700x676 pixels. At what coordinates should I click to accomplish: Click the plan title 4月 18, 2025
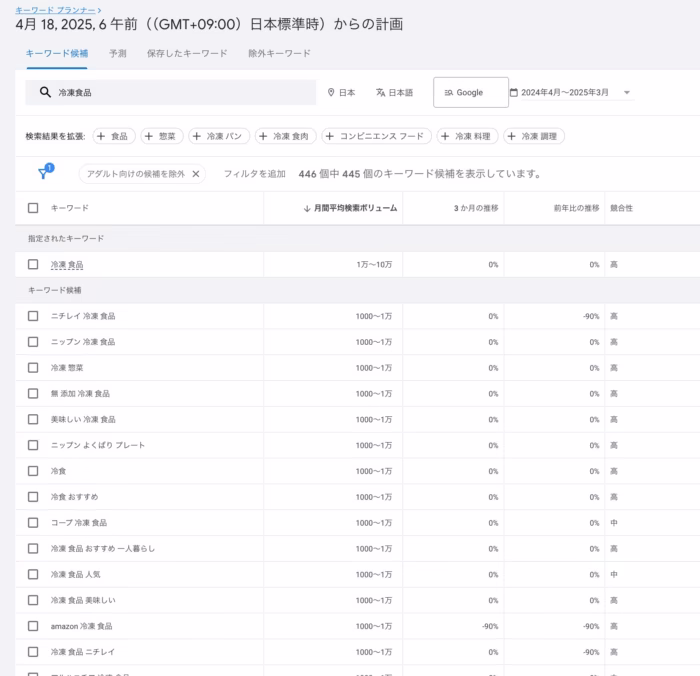pos(209,24)
